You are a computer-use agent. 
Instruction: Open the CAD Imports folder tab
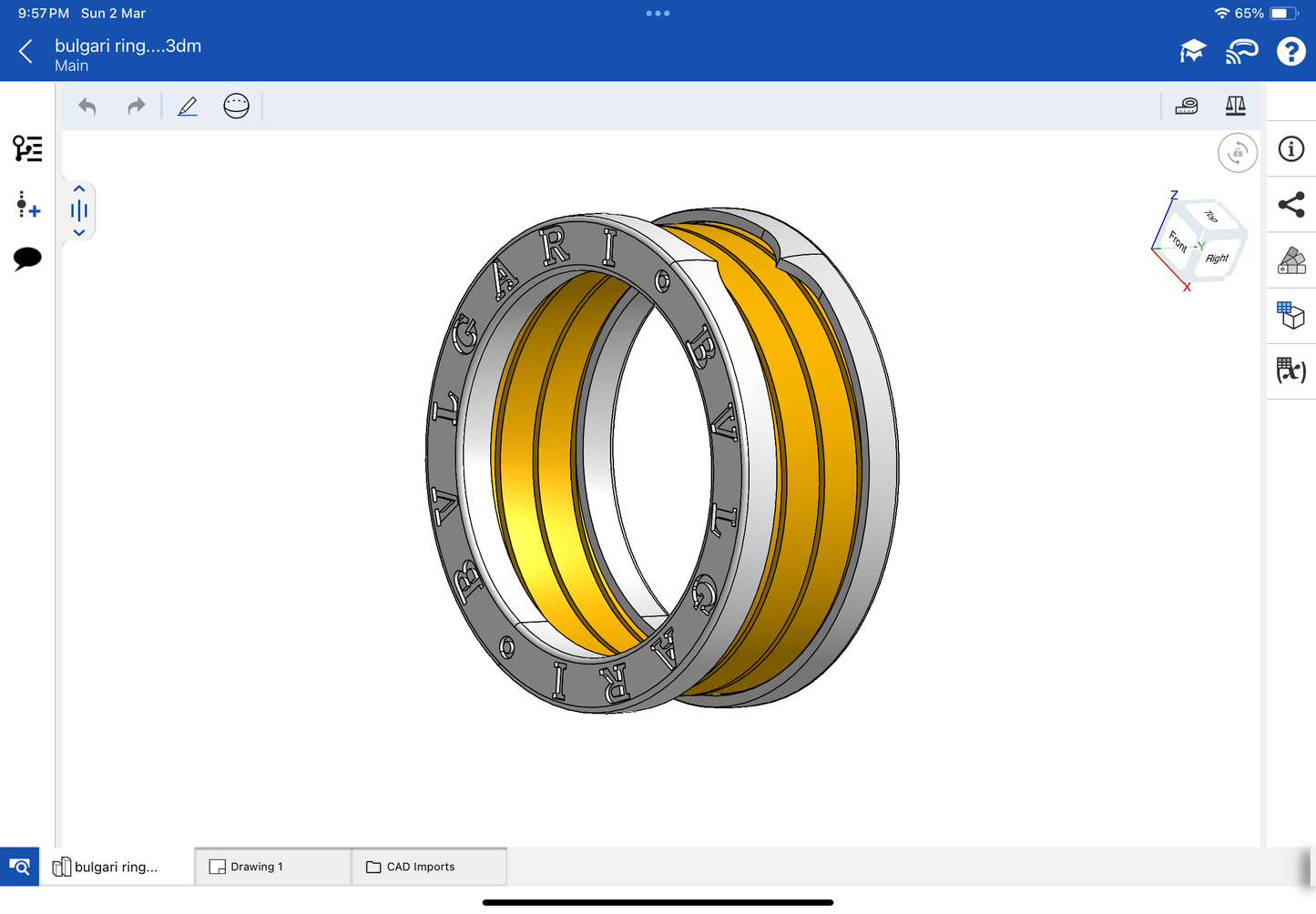(428, 867)
